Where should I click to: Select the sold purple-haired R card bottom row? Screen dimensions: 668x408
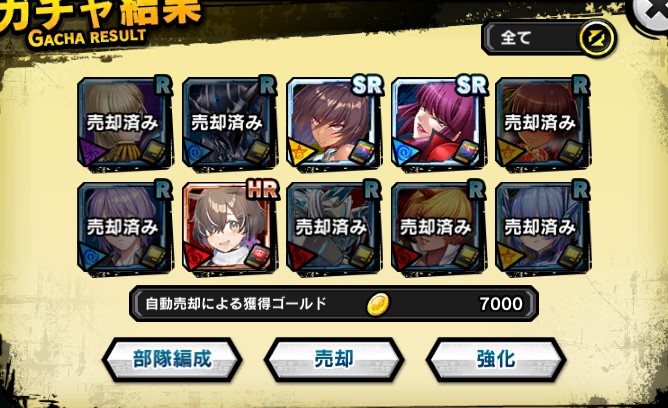[126, 229]
